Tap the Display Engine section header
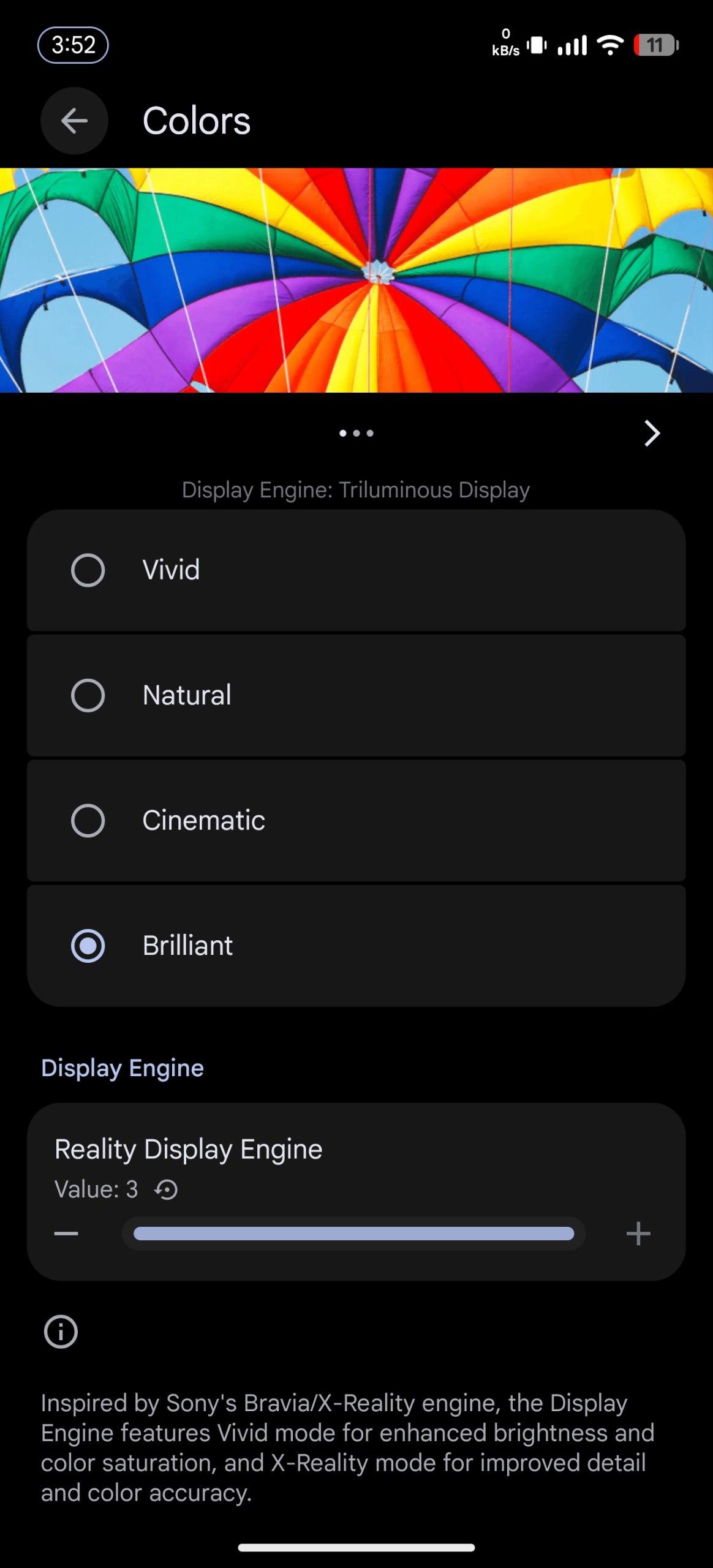This screenshot has height=1568, width=713. (x=123, y=1068)
